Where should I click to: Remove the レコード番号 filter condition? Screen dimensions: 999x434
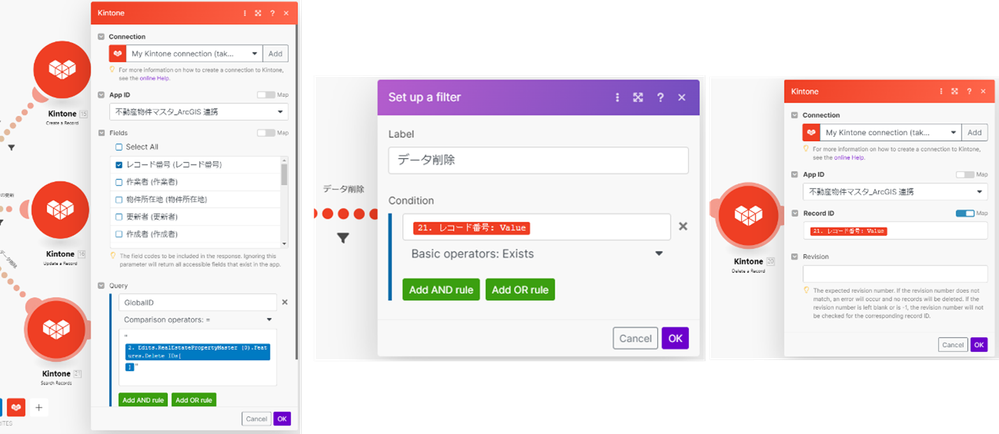pyautogui.click(x=682, y=226)
